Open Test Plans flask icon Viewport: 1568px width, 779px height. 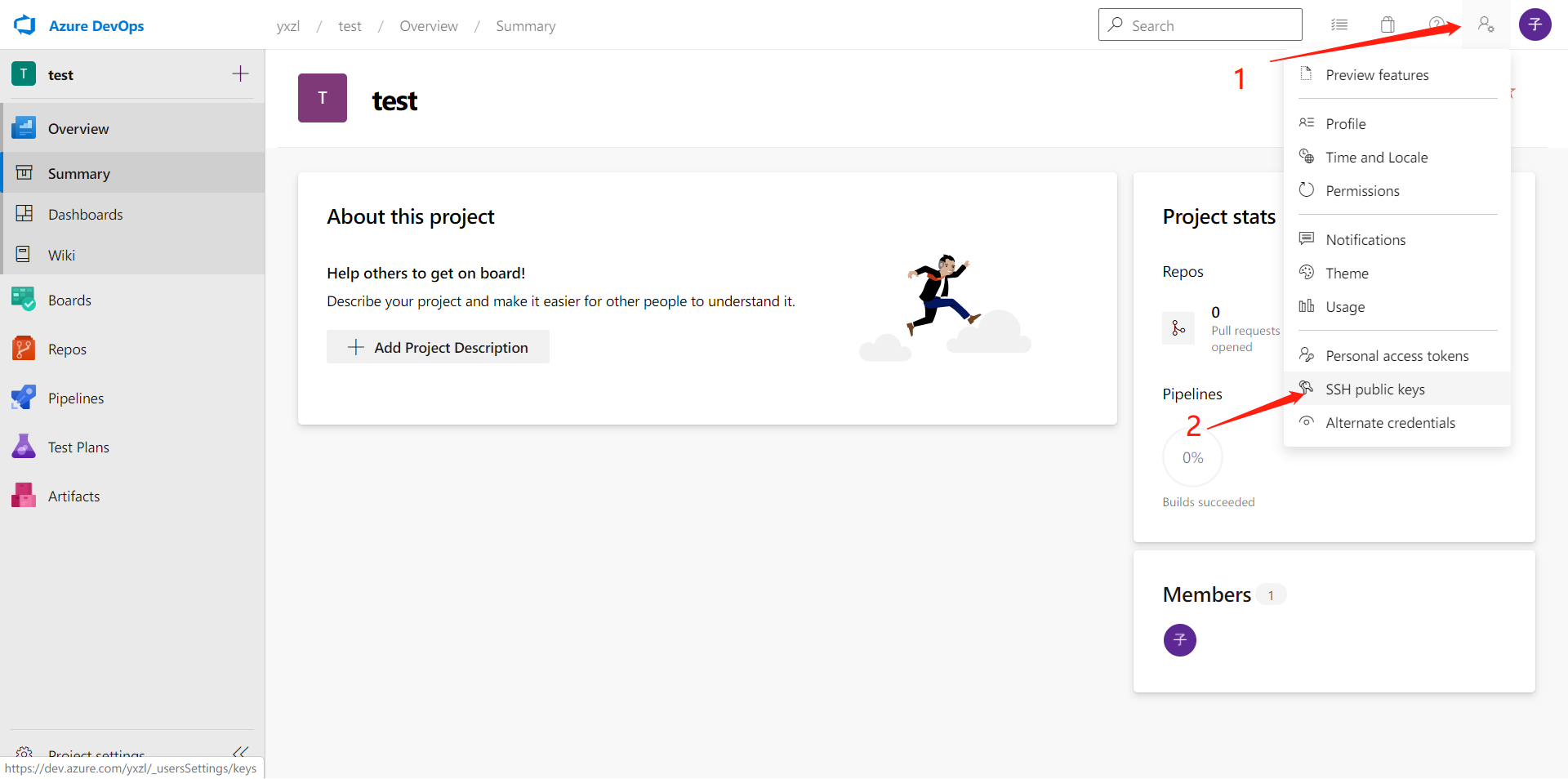click(x=24, y=447)
